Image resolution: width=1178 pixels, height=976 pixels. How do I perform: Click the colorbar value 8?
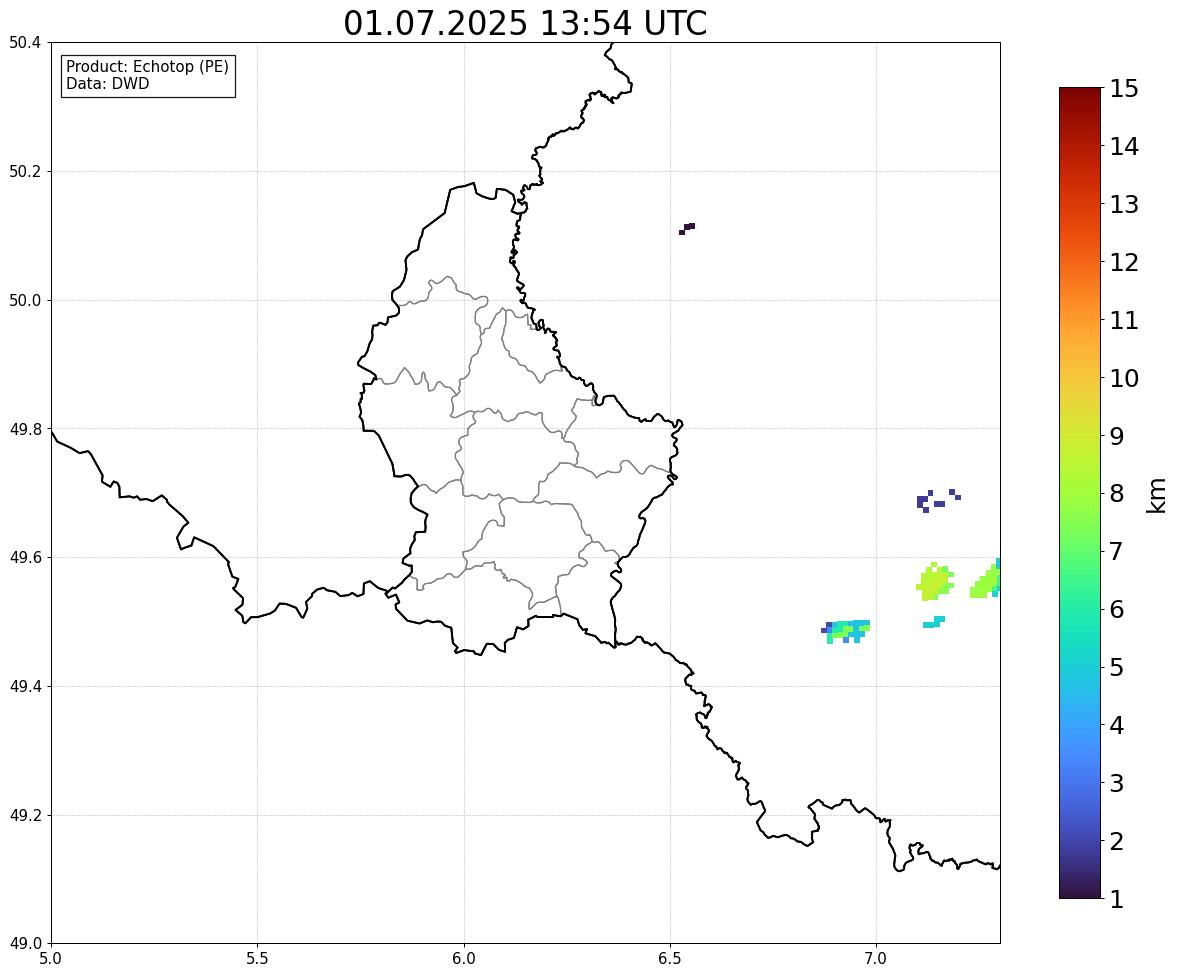[x=1117, y=494]
